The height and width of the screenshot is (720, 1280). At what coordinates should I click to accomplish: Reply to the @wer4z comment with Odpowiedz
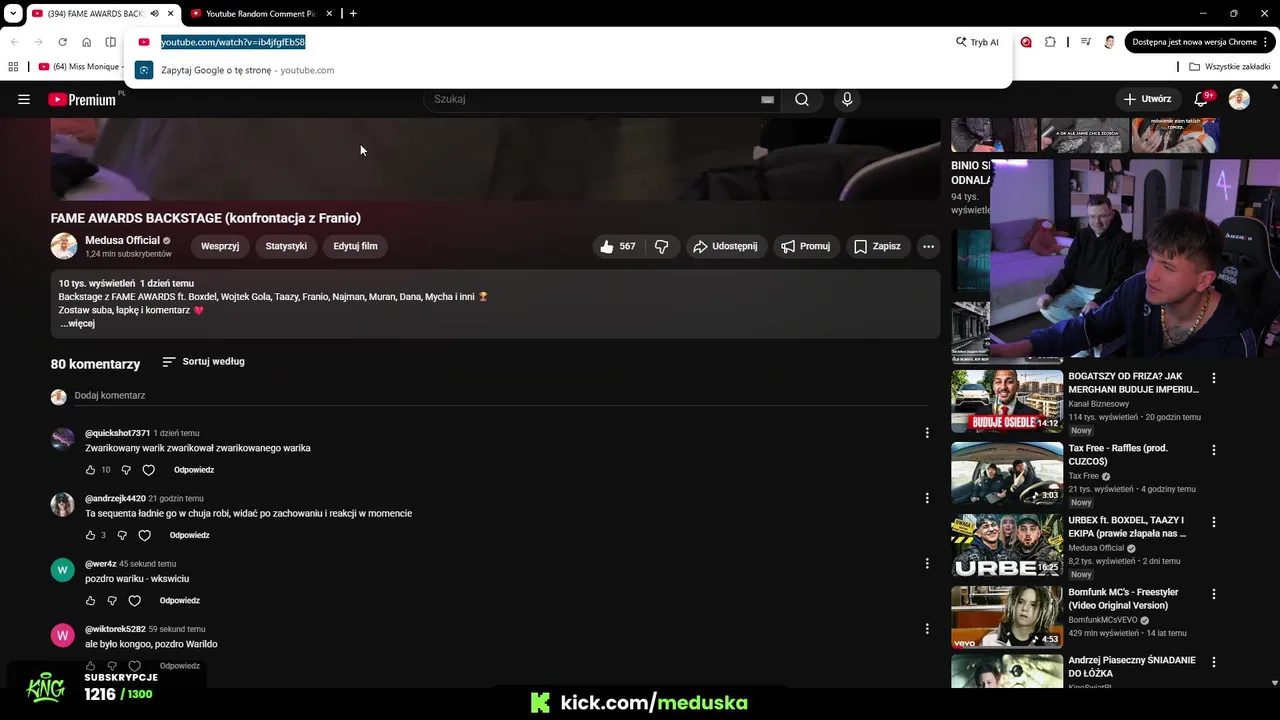click(180, 601)
